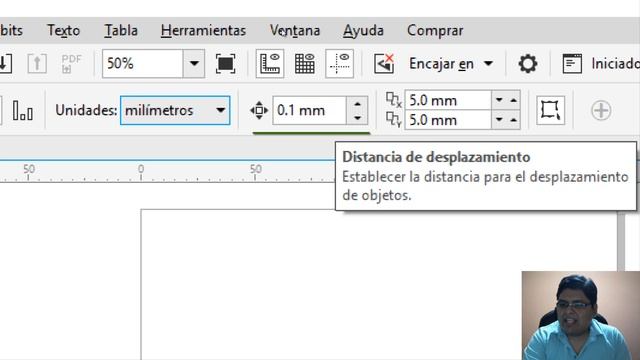Image resolution: width=640 pixels, height=360 pixels.
Task: Toggle the disable snapping icon
Action: [x=384, y=64]
